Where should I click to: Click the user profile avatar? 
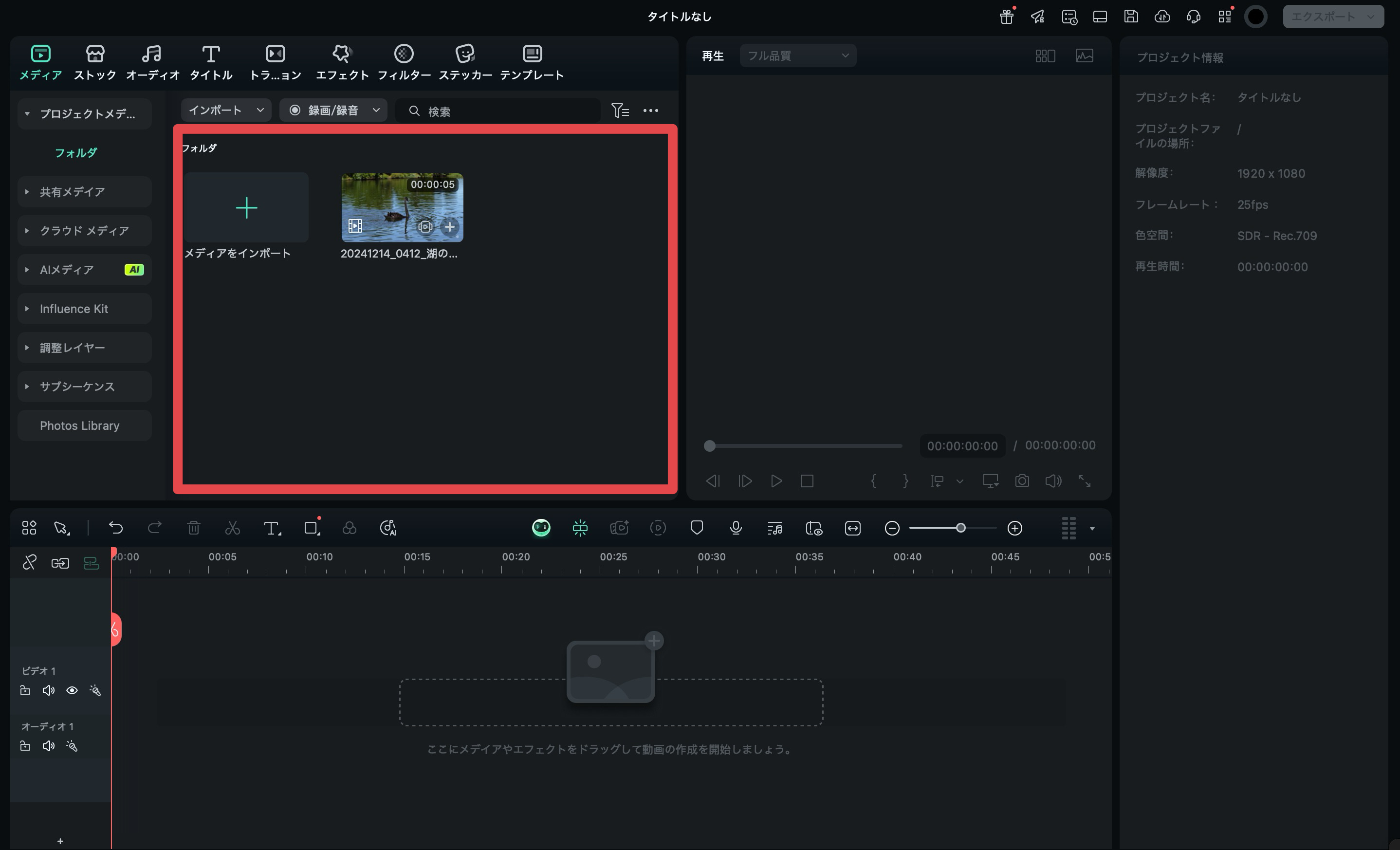[1256, 17]
